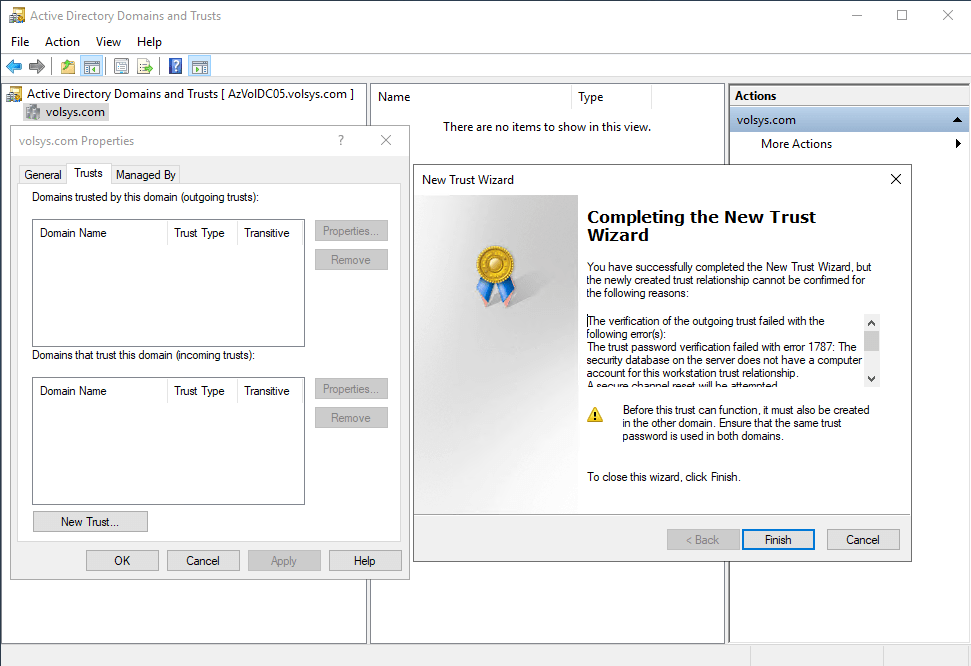
Task: Select the volsys.com domain tree node
Action: tap(75, 112)
